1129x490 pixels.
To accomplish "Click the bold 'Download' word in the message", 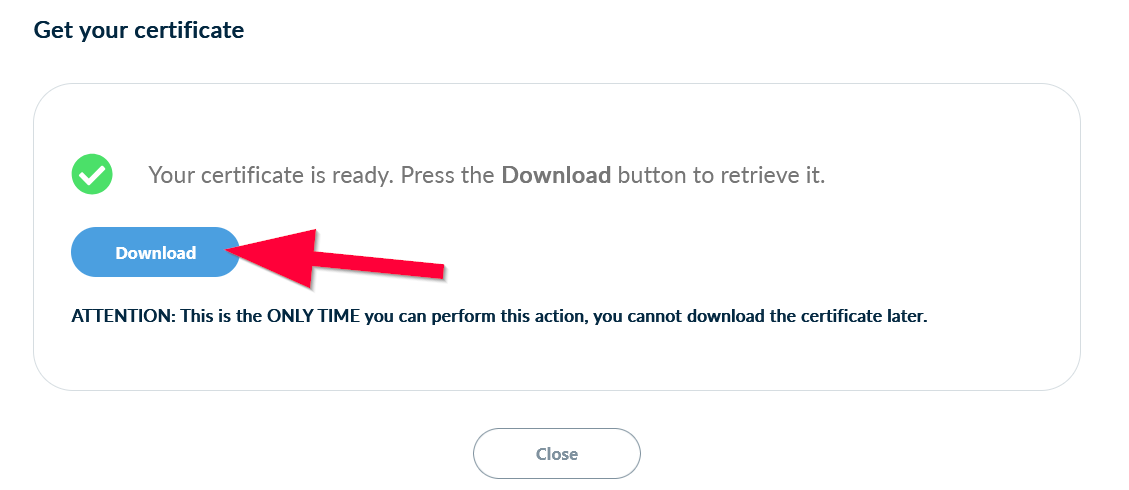I will point(556,175).
